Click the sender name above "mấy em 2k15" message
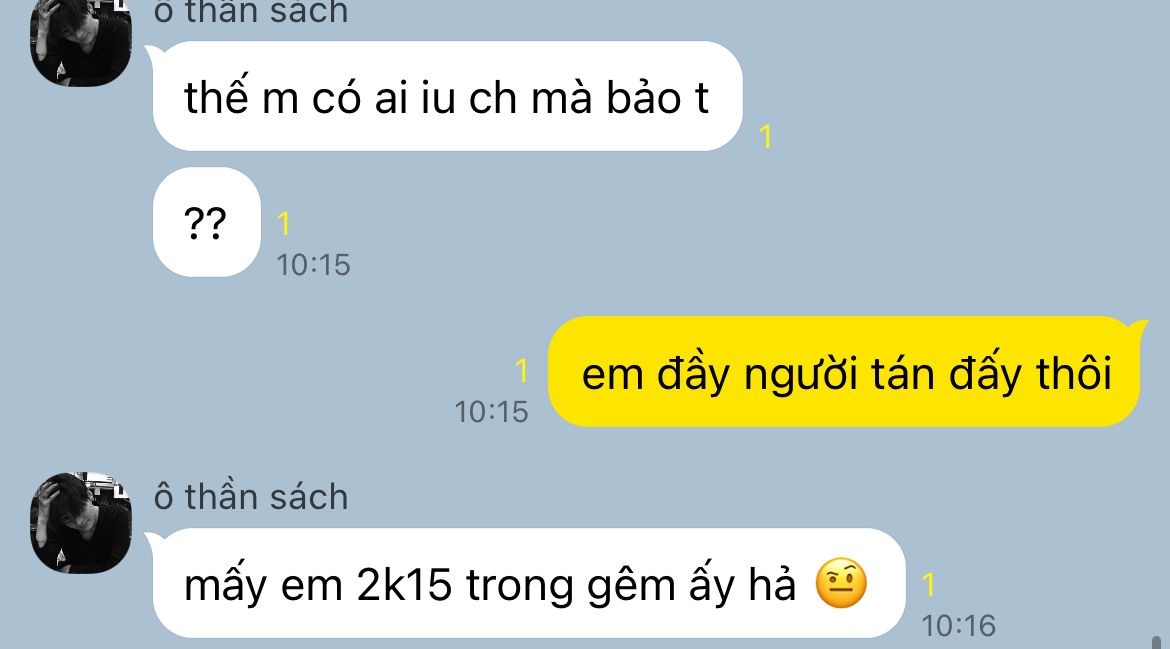 click(251, 497)
